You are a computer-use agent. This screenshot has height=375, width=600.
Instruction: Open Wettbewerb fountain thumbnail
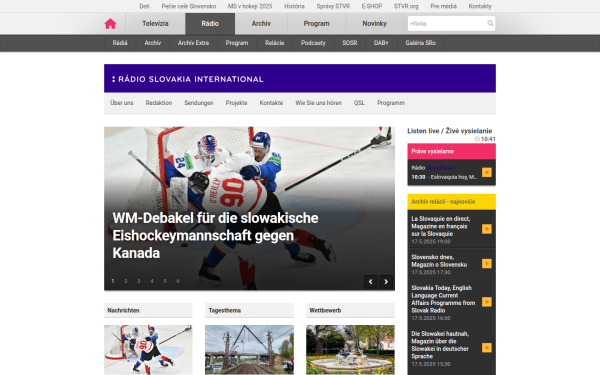pyautogui.click(x=351, y=350)
